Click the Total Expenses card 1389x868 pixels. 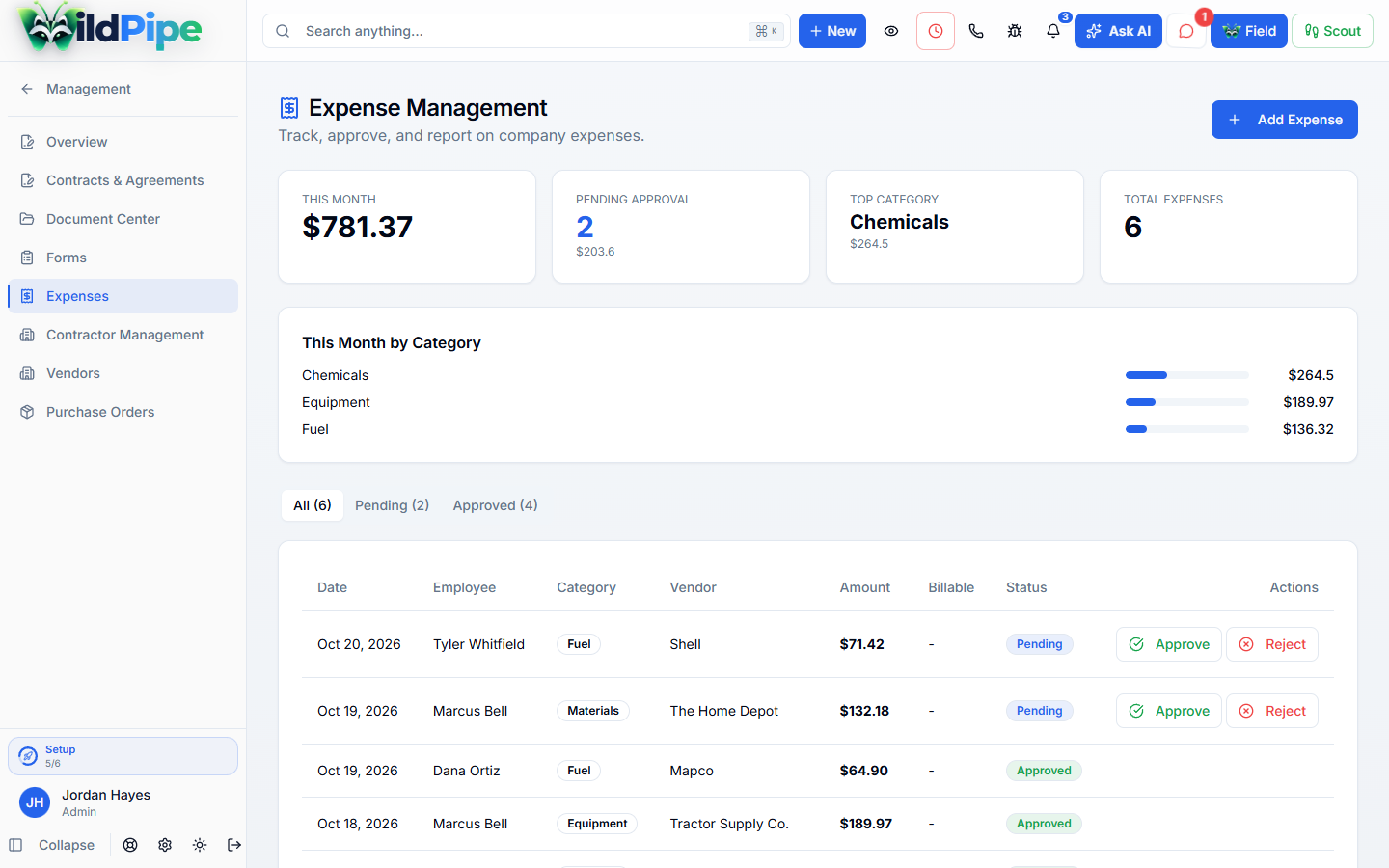pos(1229,227)
